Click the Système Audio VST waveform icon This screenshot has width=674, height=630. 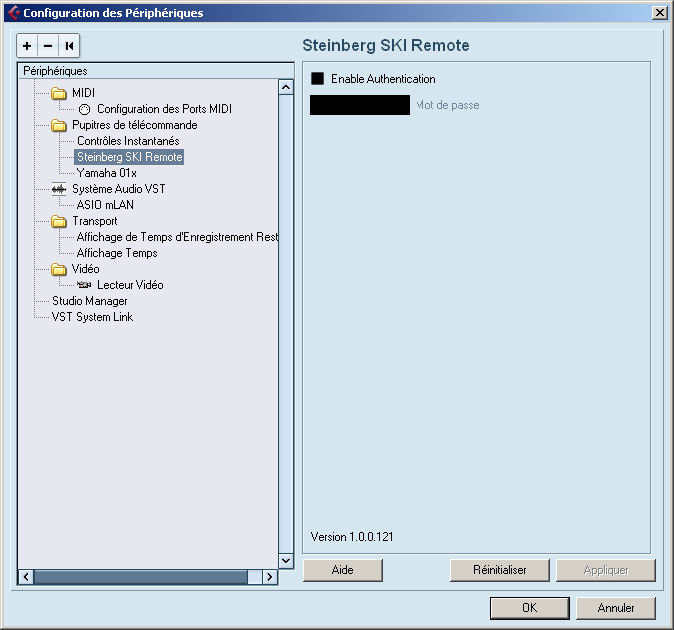(58, 189)
